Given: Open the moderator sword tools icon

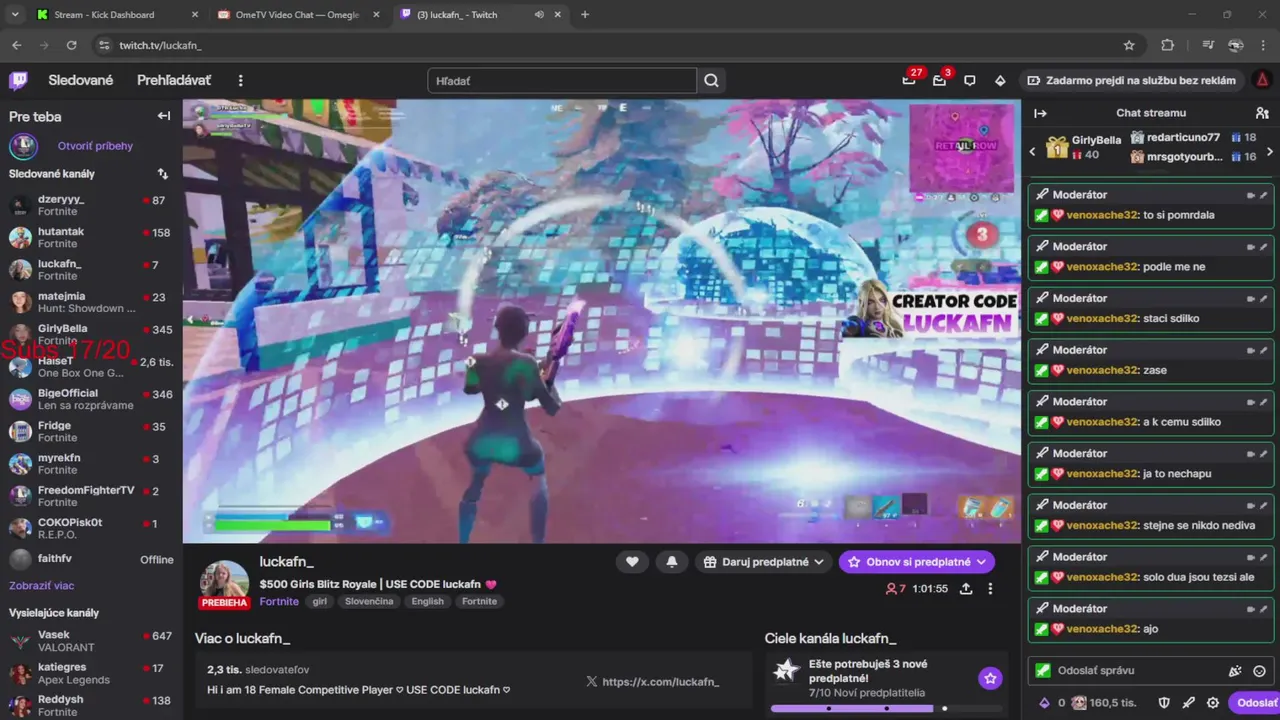Looking at the screenshot, I should click(x=1189, y=703).
